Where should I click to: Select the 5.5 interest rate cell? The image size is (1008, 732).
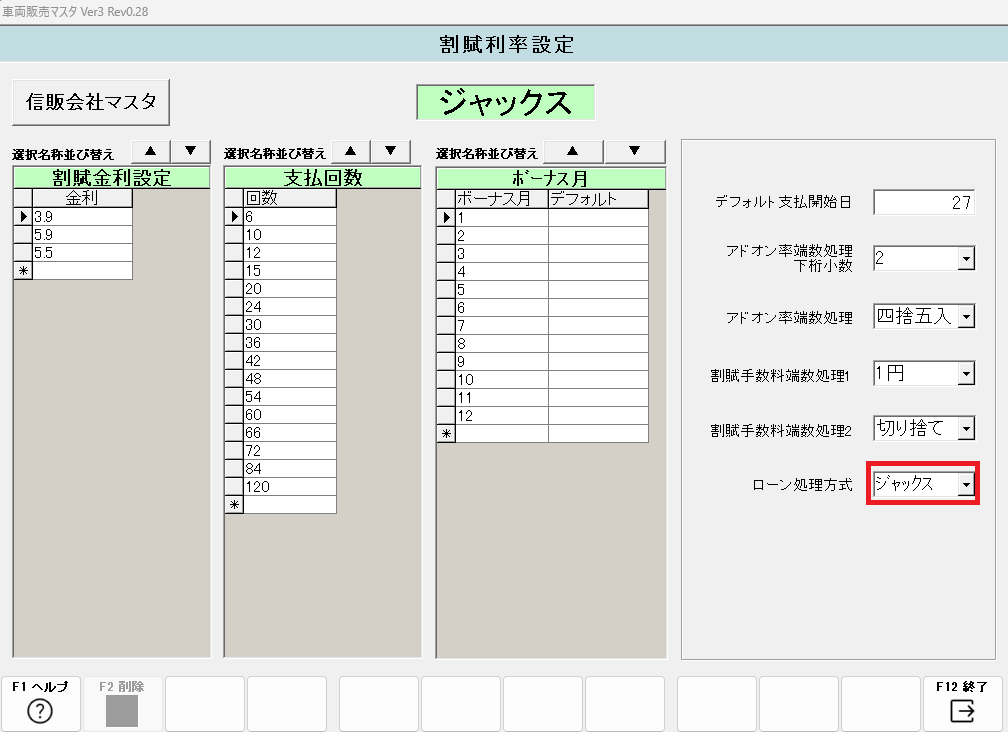(82, 253)
